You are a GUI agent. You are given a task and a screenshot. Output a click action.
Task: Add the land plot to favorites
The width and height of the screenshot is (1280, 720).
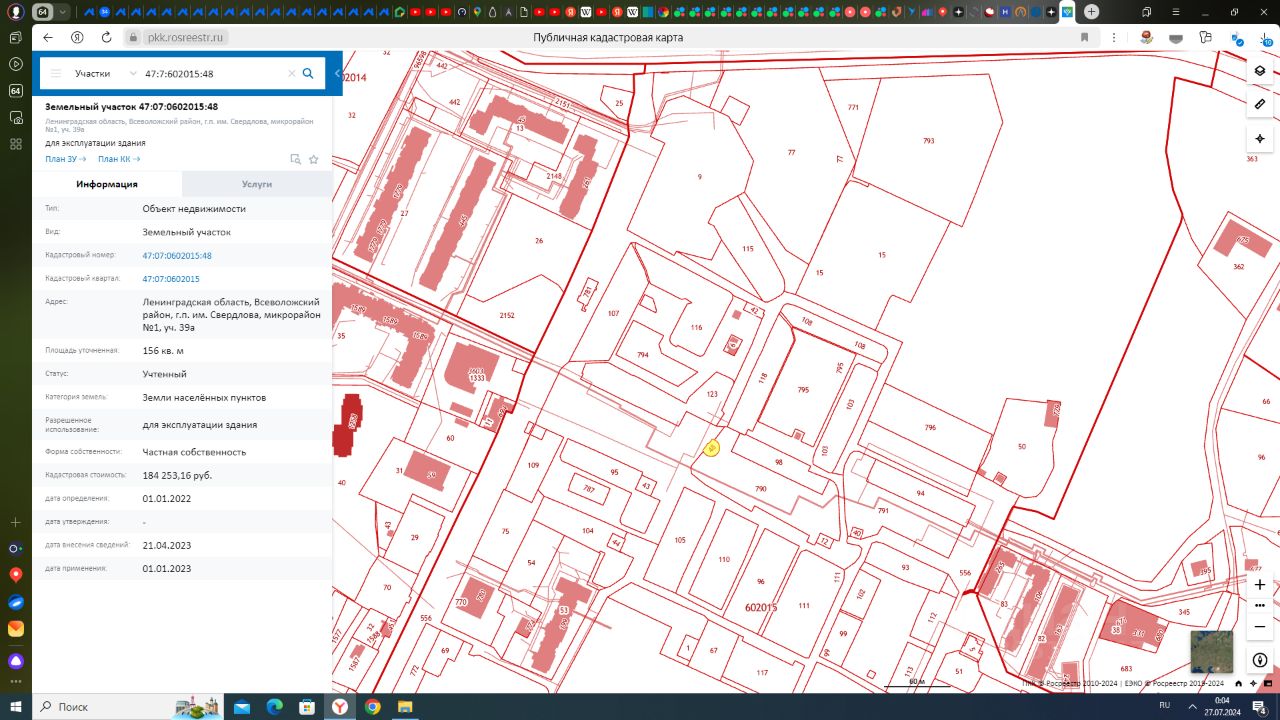tap(314, 159)
